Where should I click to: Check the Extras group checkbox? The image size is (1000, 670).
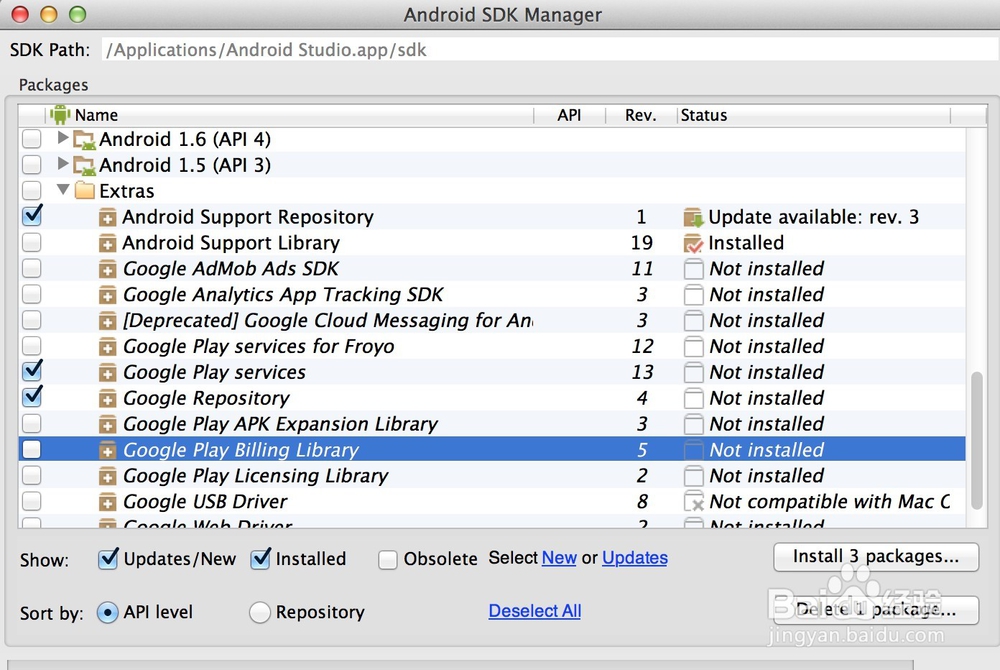[32, 191]
